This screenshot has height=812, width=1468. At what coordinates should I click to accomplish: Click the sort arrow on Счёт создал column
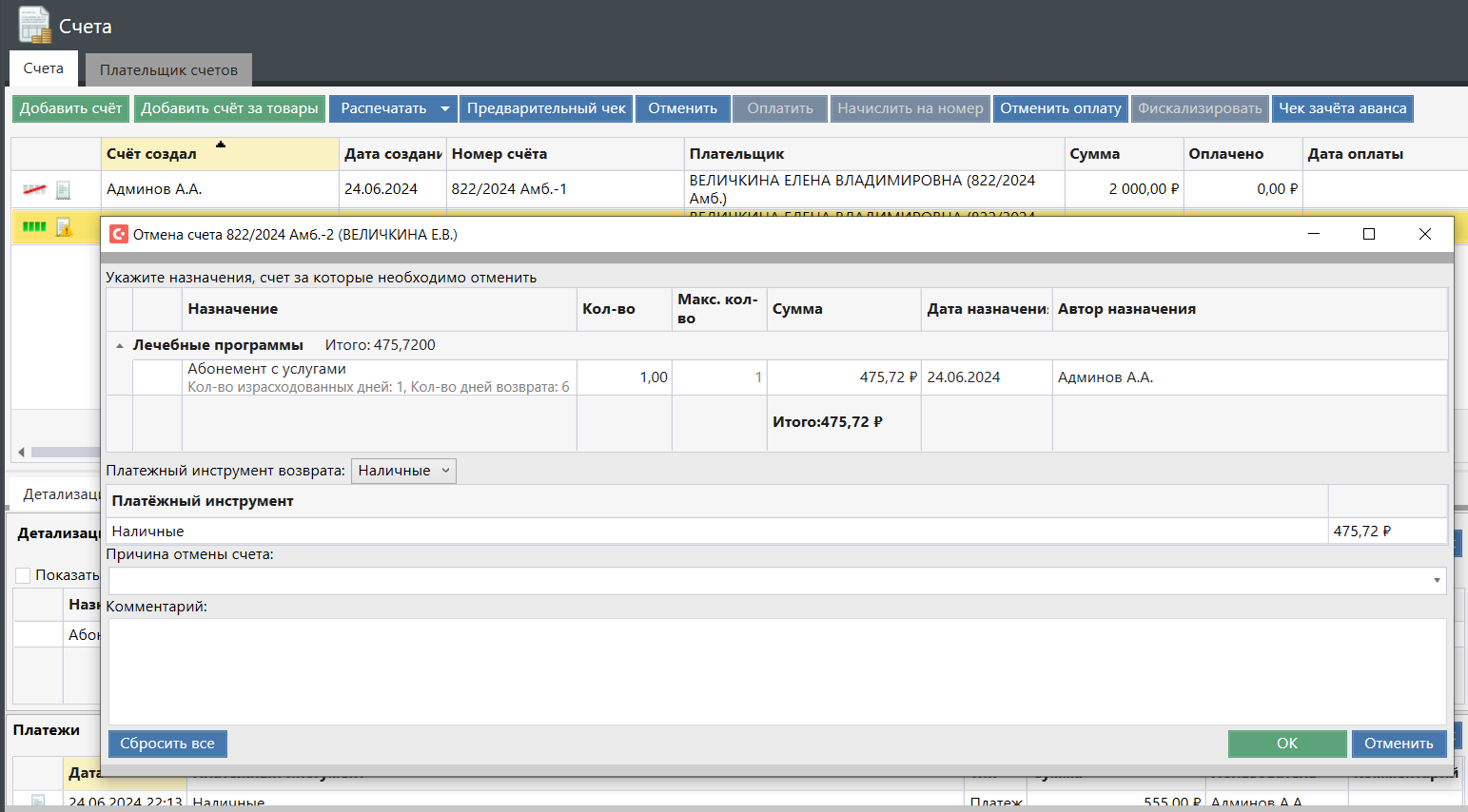(221, 145)
